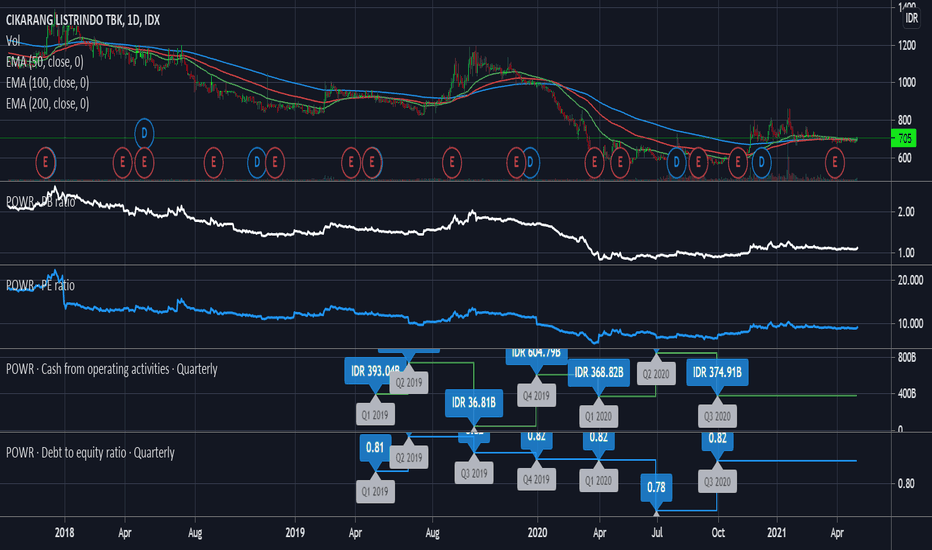This screenshot has width=932, height=550.
Task: Click the Q3 2019 tag in the debt to equity pane
Action: (474, 473)
